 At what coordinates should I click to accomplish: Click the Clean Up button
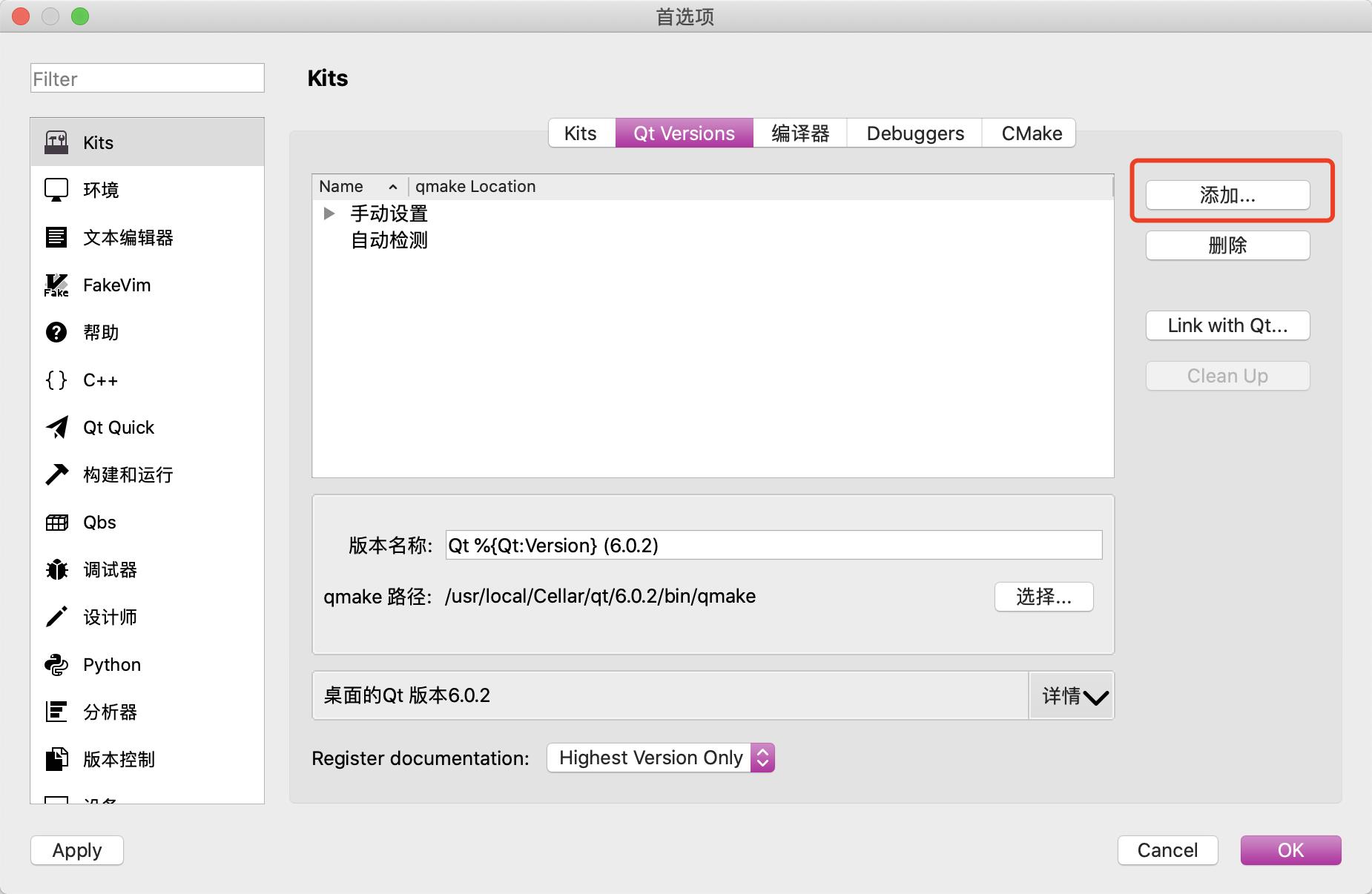pyautogui.click(x=1228, y=376)
